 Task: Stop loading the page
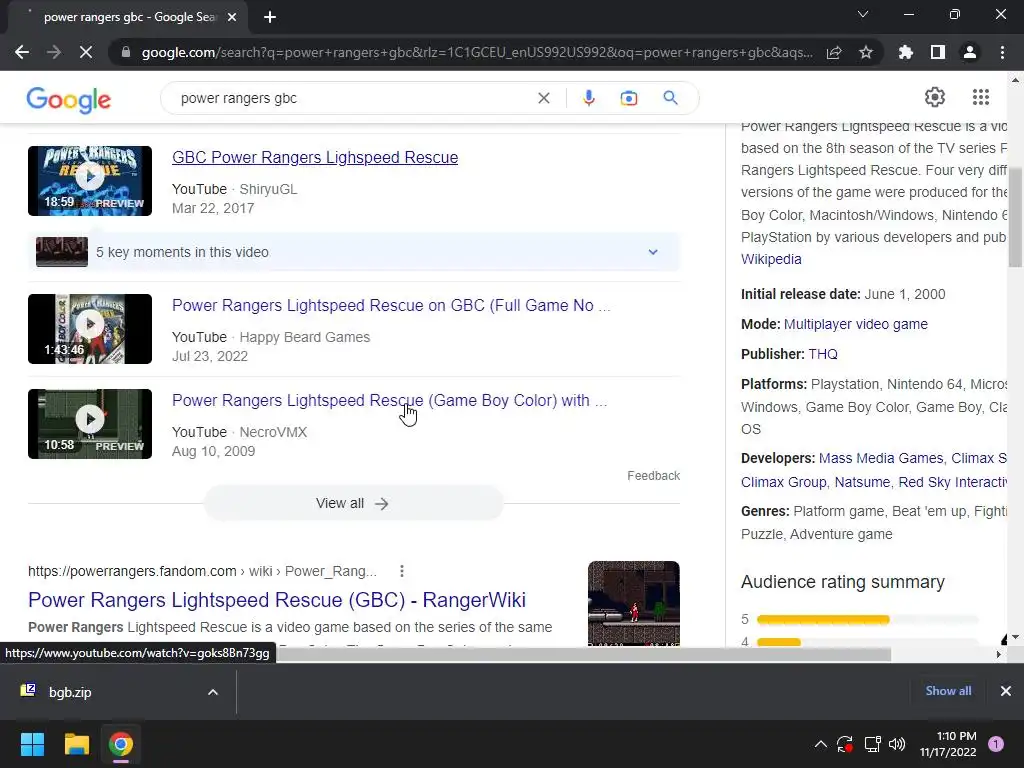coord(86,52)
